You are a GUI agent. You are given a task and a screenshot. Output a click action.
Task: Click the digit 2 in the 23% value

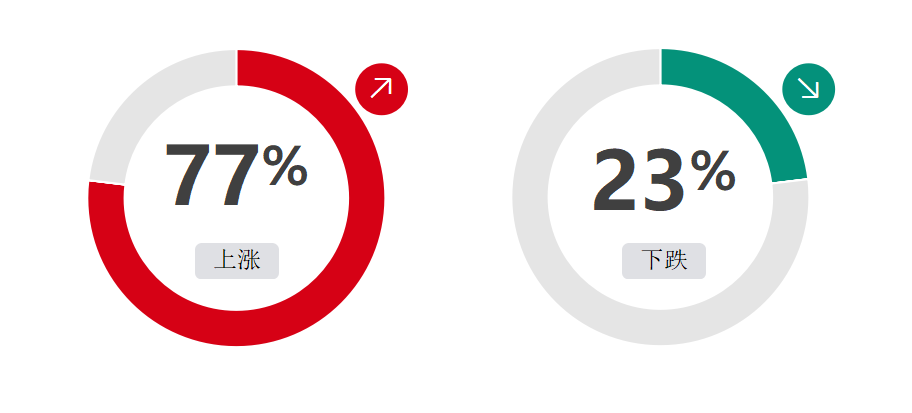click(x=615, y=180)
